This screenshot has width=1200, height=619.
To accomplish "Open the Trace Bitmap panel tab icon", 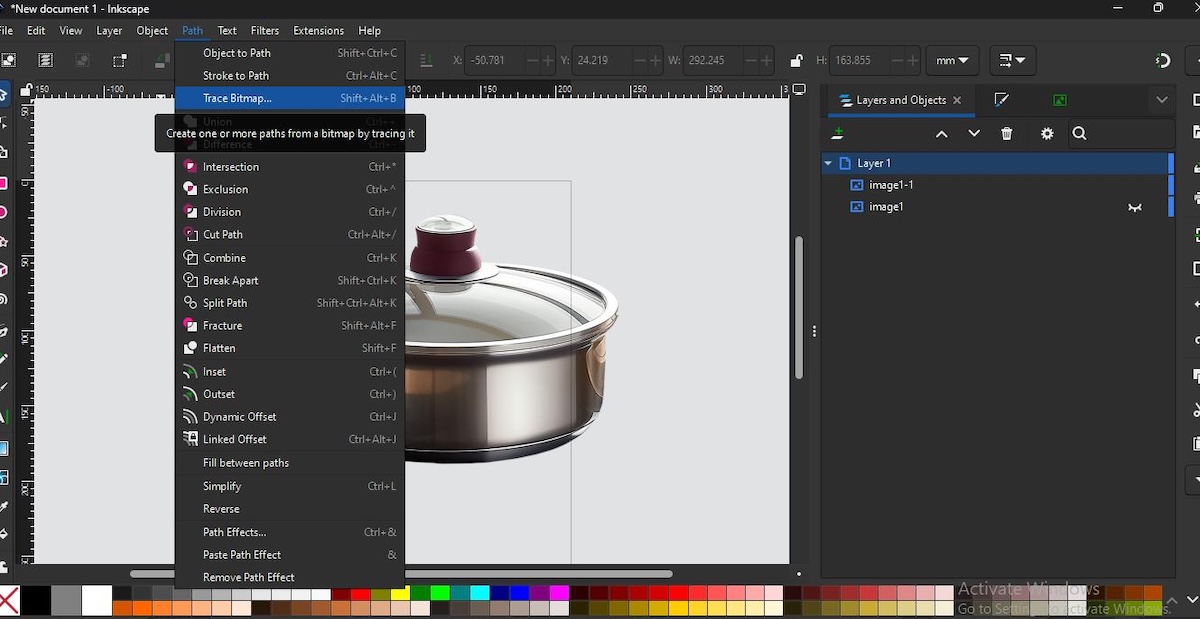I will (1059, 100).
